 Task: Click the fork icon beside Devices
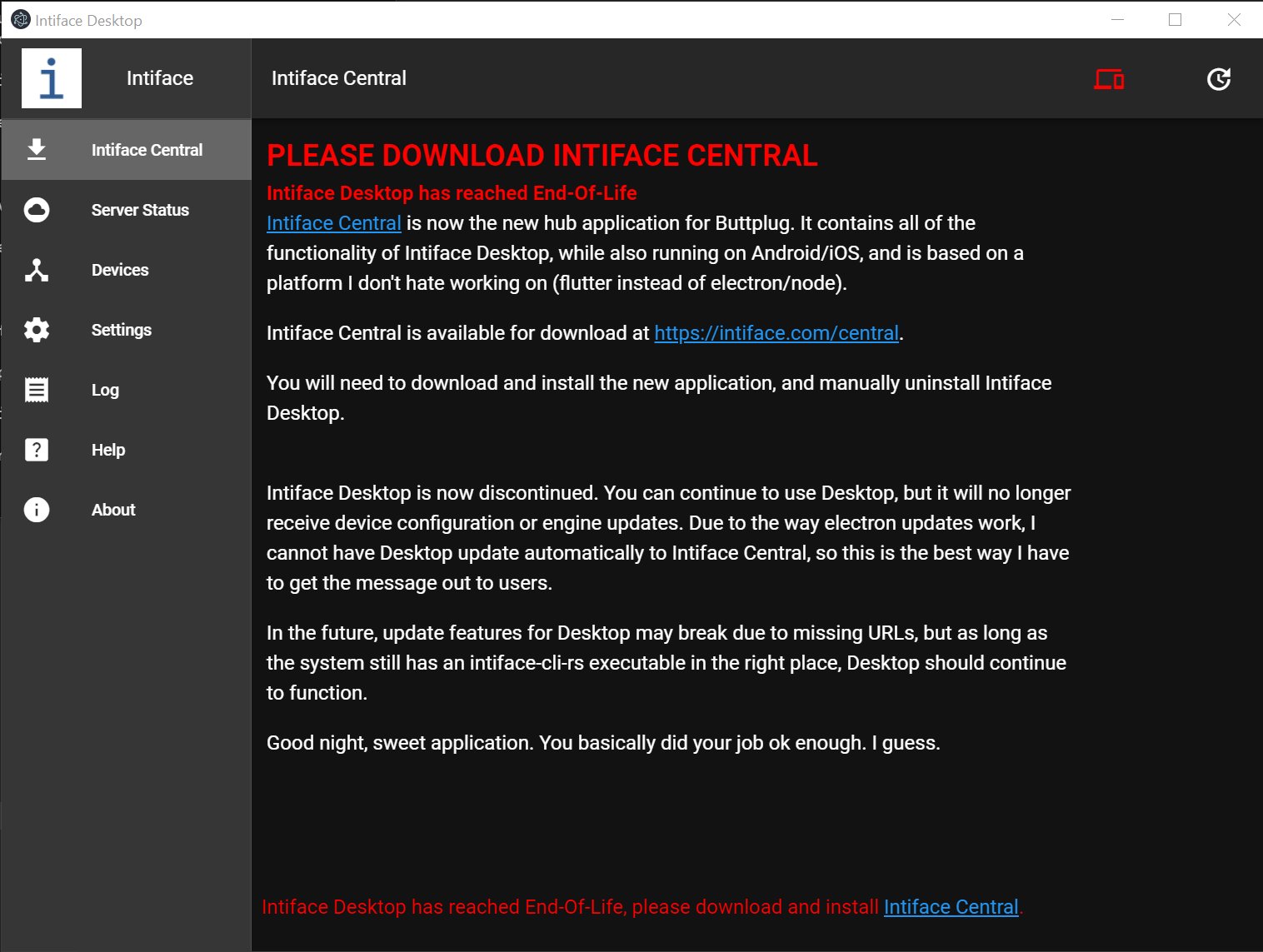[x=37, y=270]
